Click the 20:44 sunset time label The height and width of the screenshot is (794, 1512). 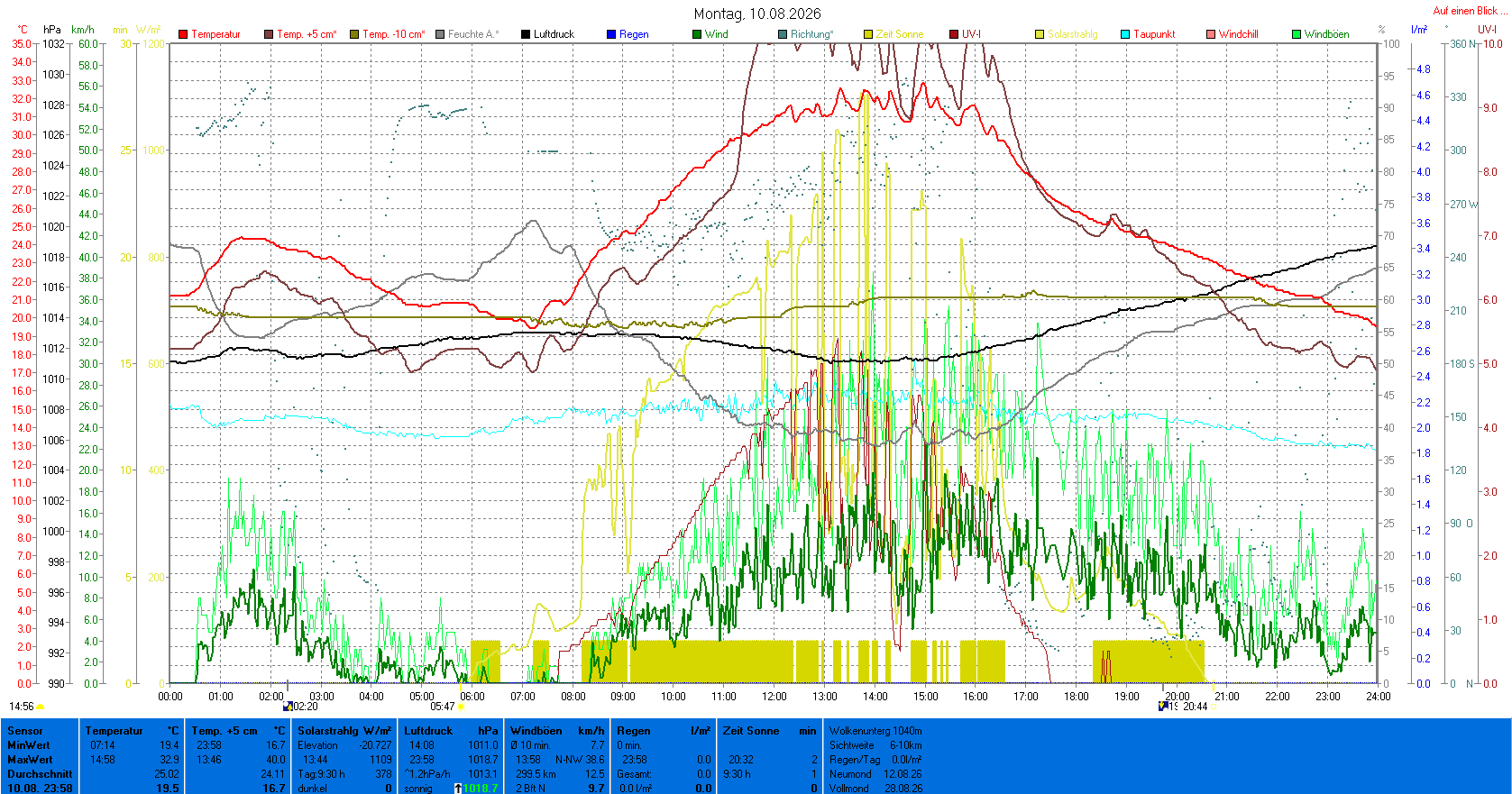click(1196, 707)
